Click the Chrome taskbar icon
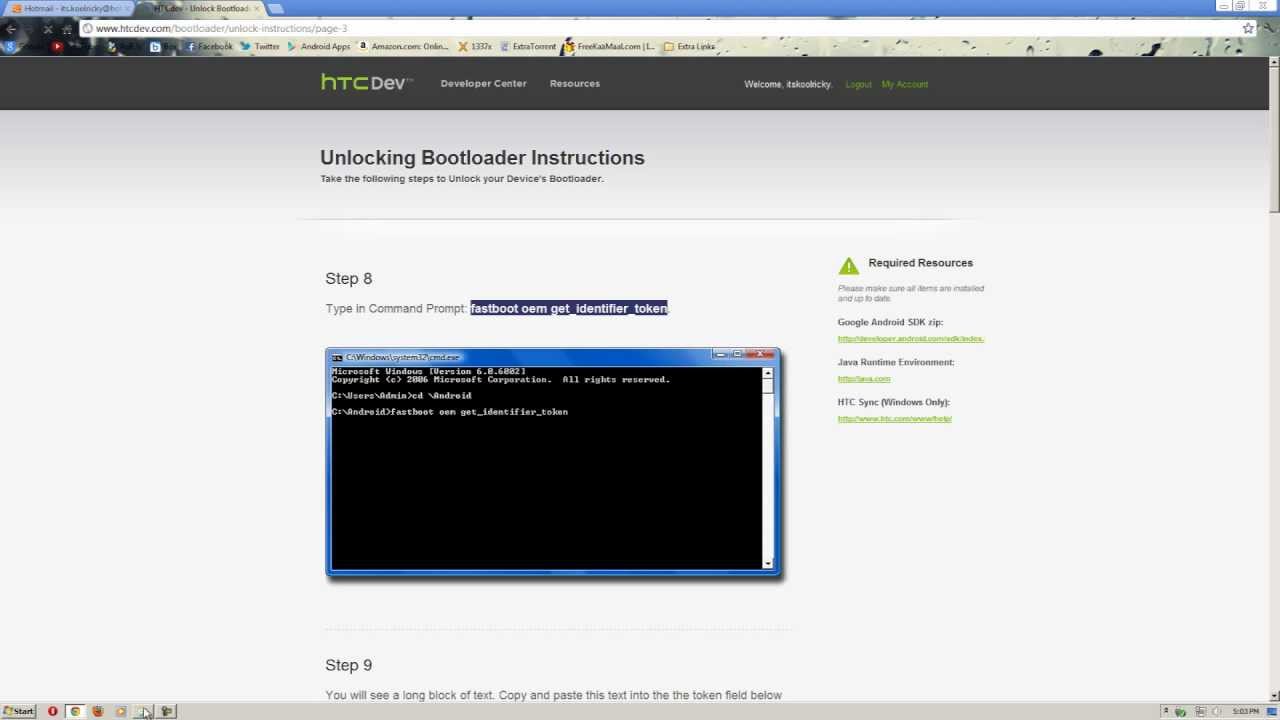Screen dimensions: 1280x720 [x=75, y=711]
